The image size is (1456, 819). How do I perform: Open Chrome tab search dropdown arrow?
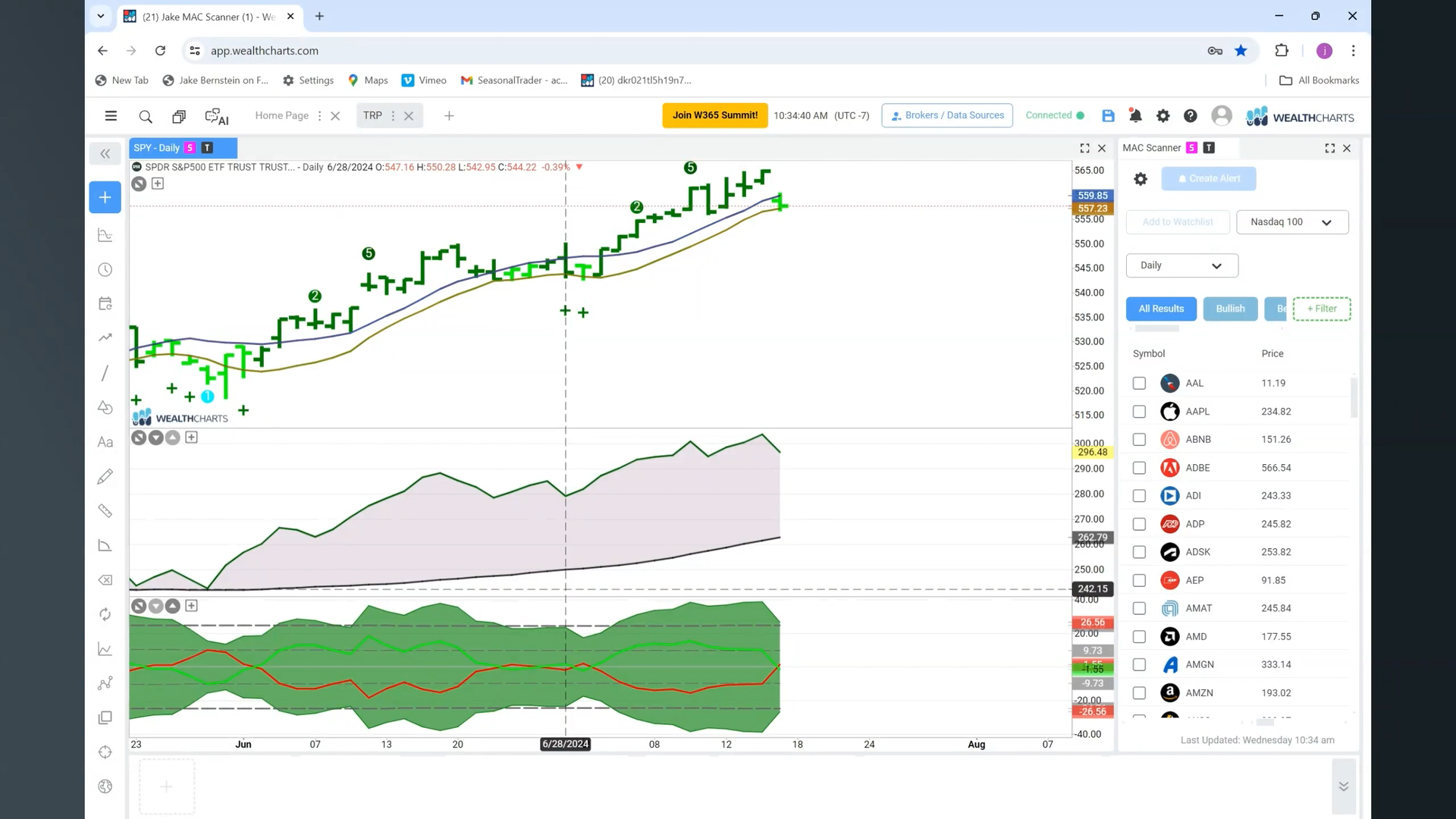100,16
